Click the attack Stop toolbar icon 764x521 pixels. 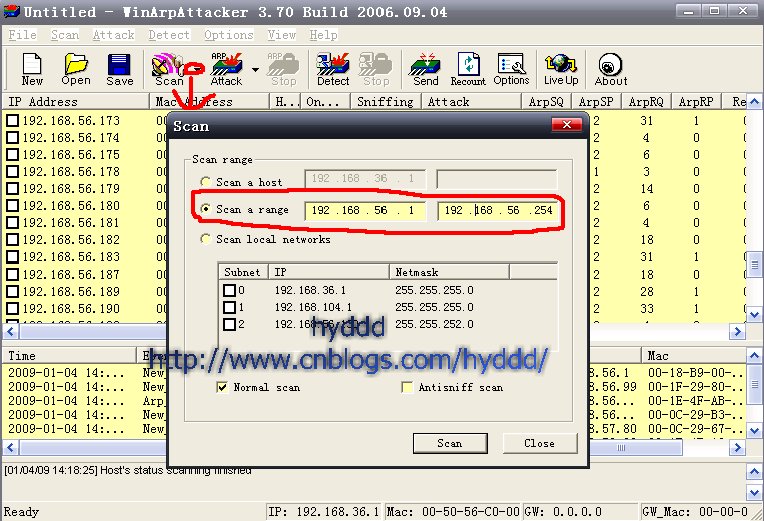pyautogui.click(x=283, y=69)
